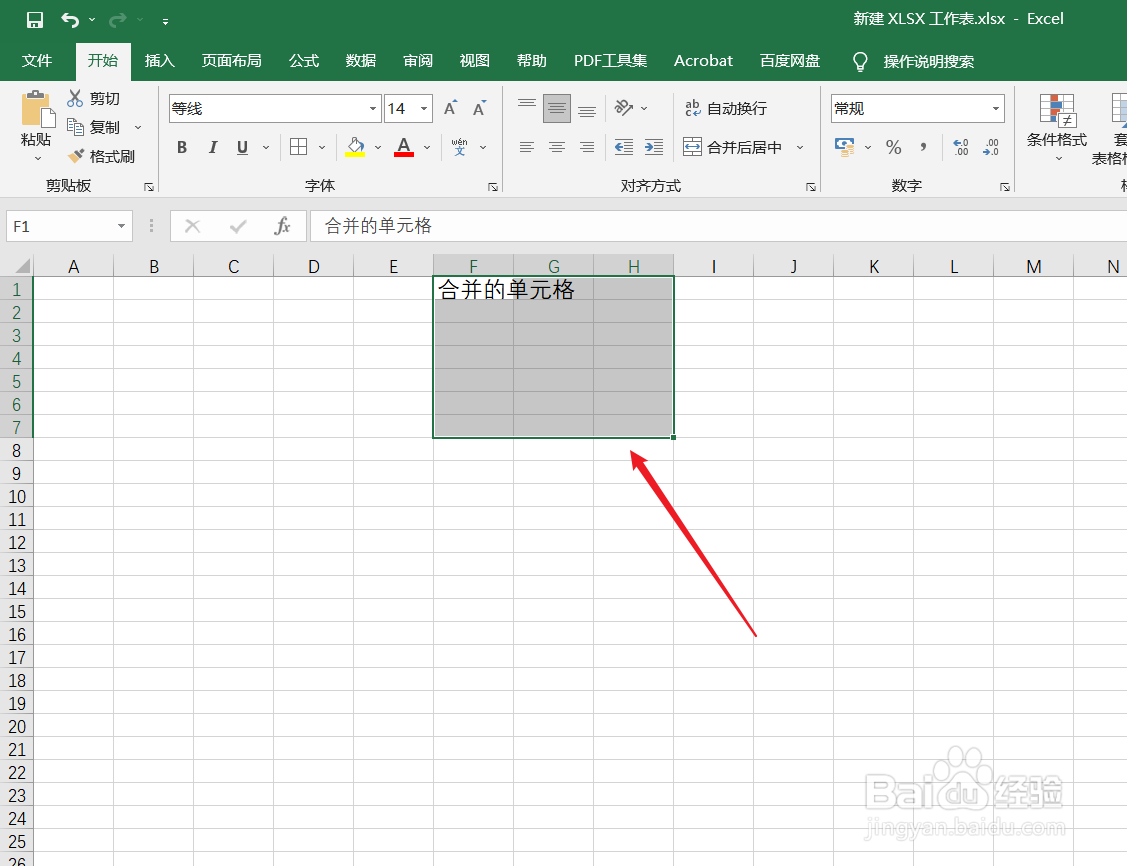Open the Acrobat tab
This screenshot has width=1127, height=866.
coord(703,61)
